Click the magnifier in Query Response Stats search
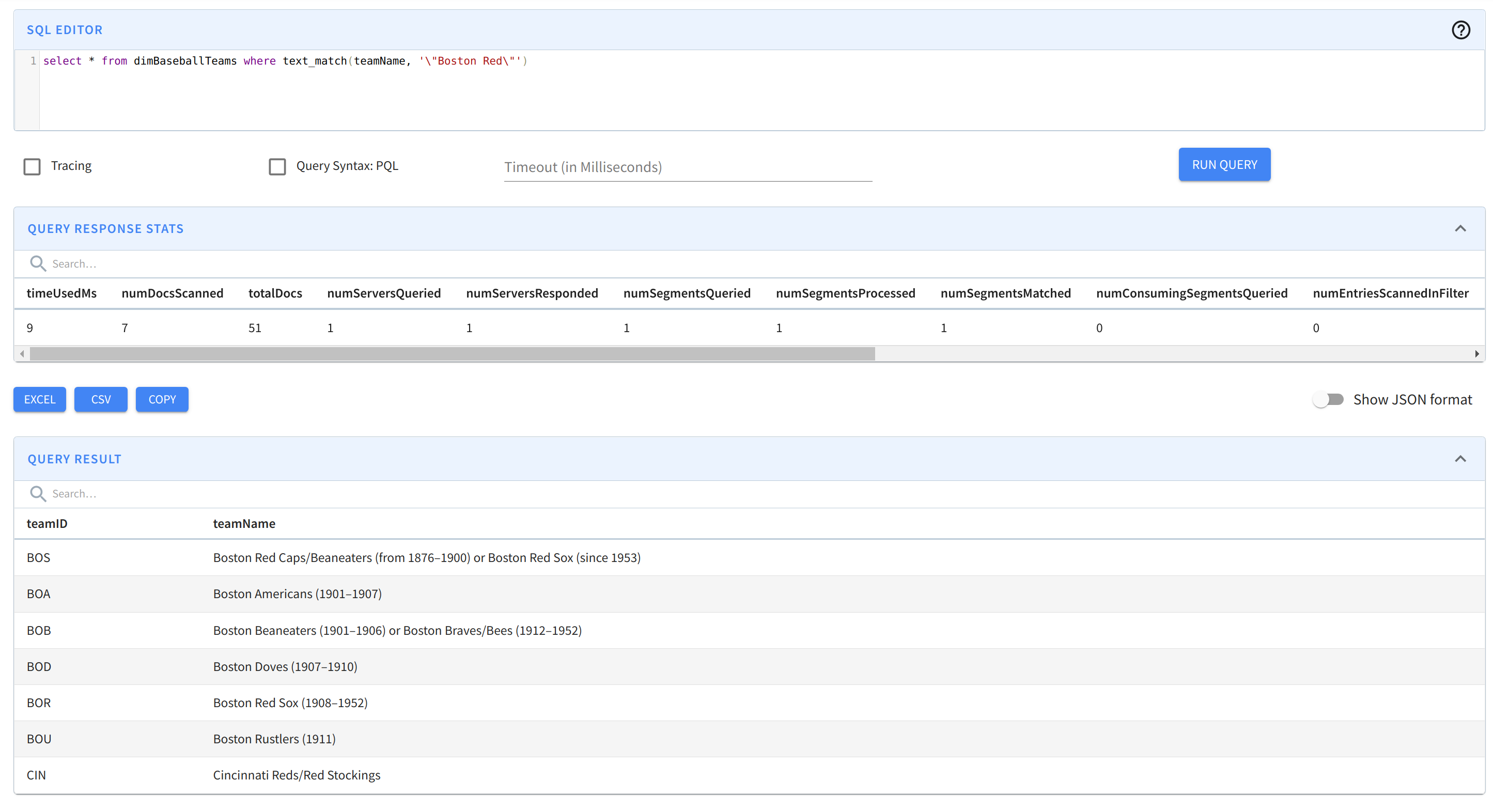This screenshot has height=812, width=1493. click(x=38, y=264)
